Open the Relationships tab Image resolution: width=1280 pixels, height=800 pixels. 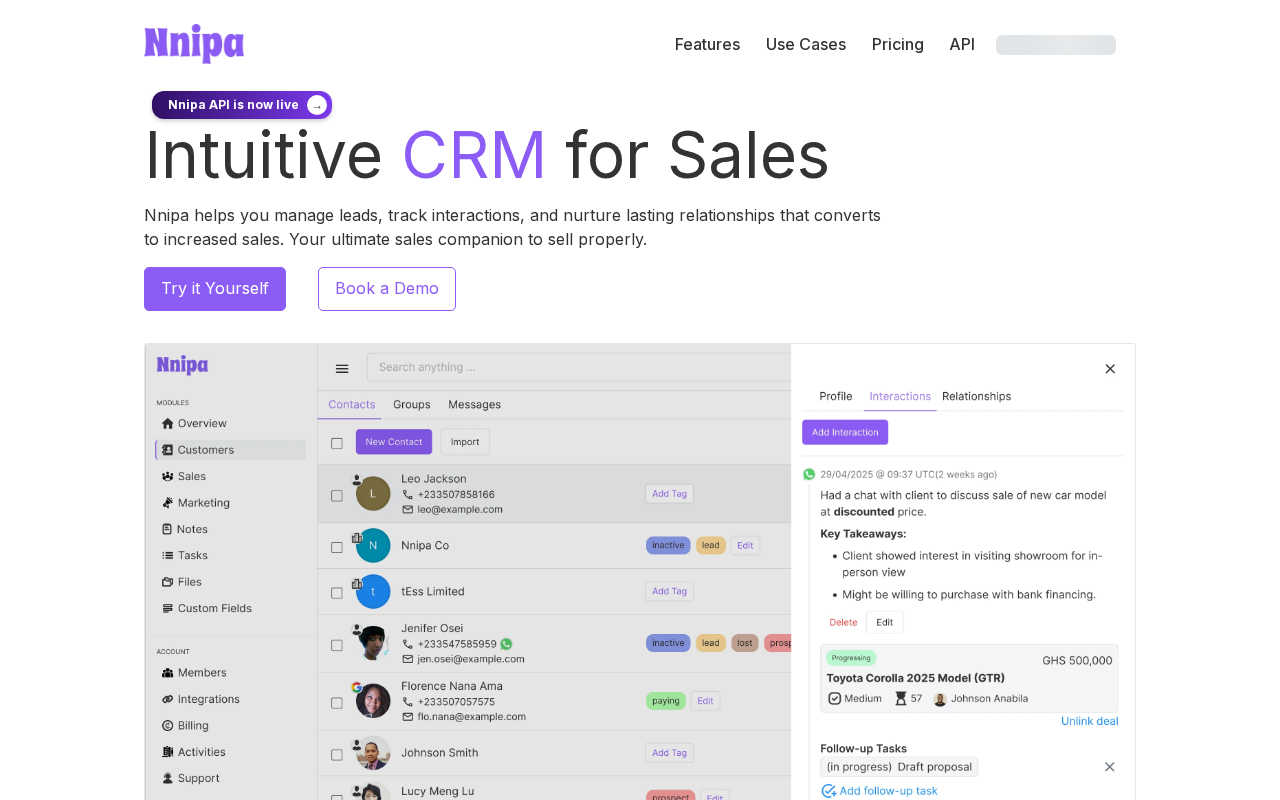[976, 397]
